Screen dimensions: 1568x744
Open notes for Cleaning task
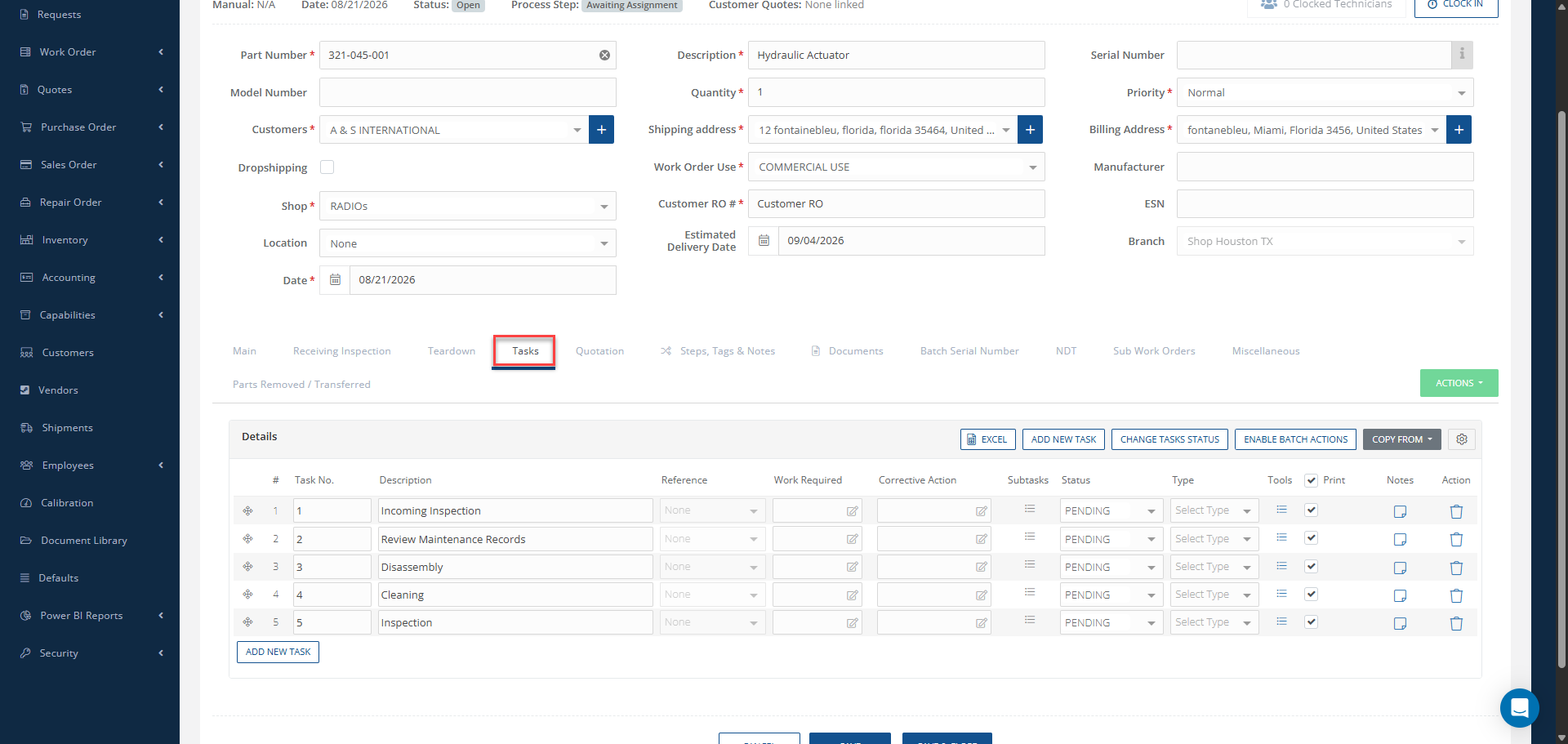pyautogui.click(x=1400, y=595)
